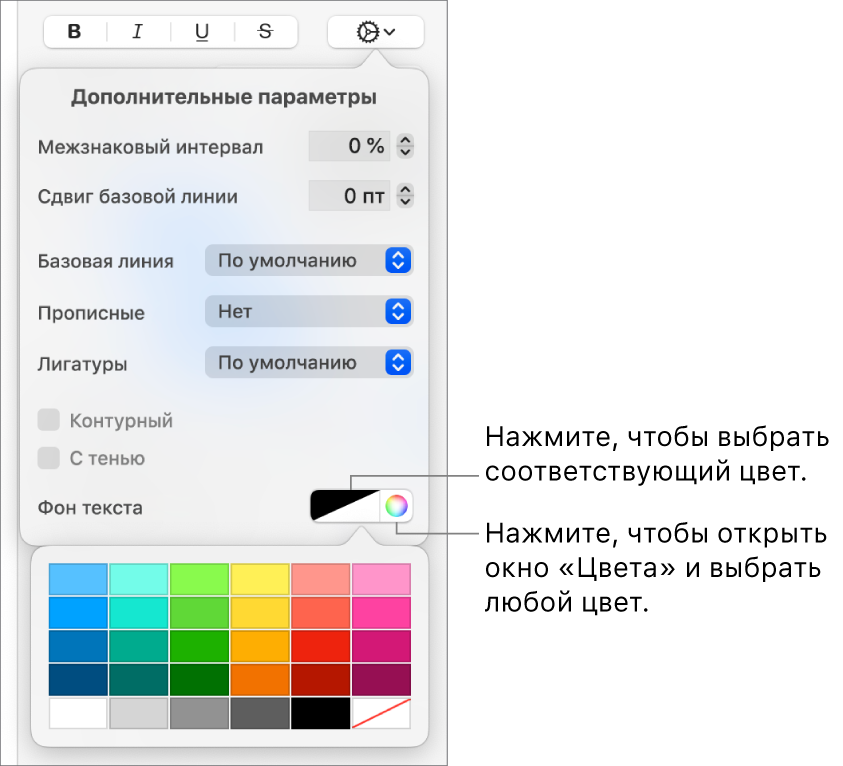Pick the light yellow swatch in top row

(260, 579)
